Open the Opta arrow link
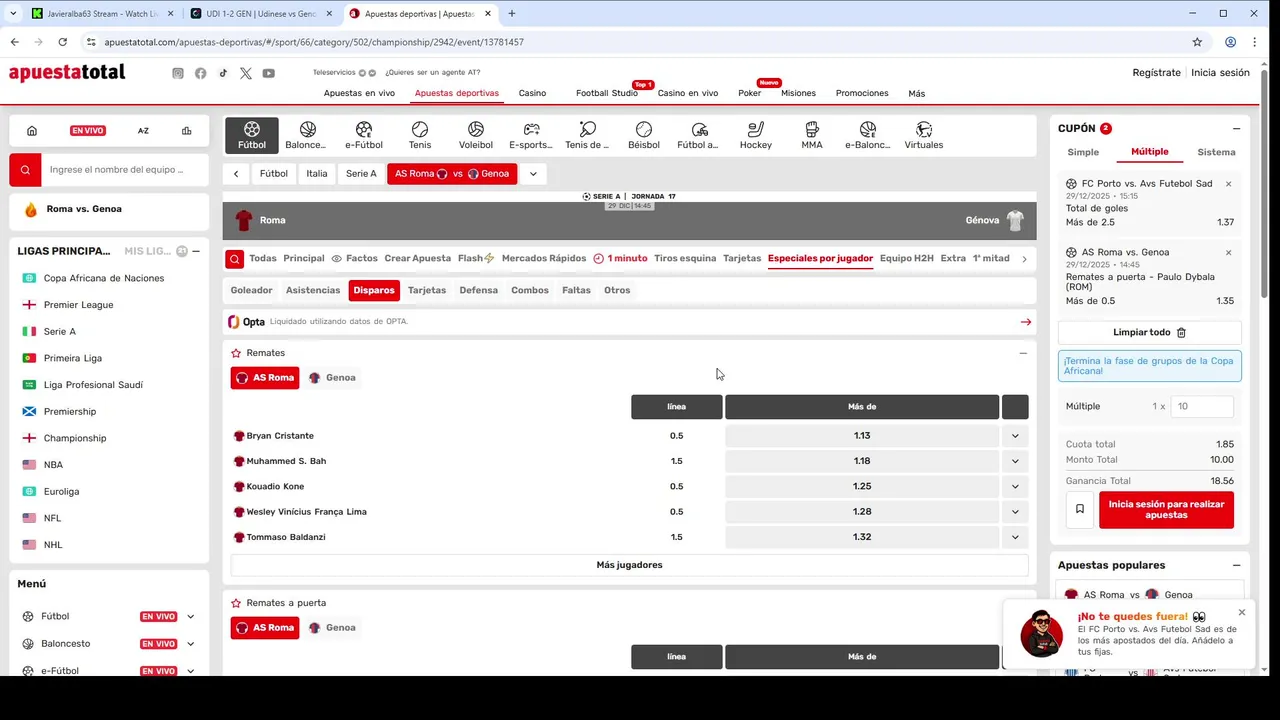The height and width of the screenshot is (720, 1280). tap(1025, 322)
